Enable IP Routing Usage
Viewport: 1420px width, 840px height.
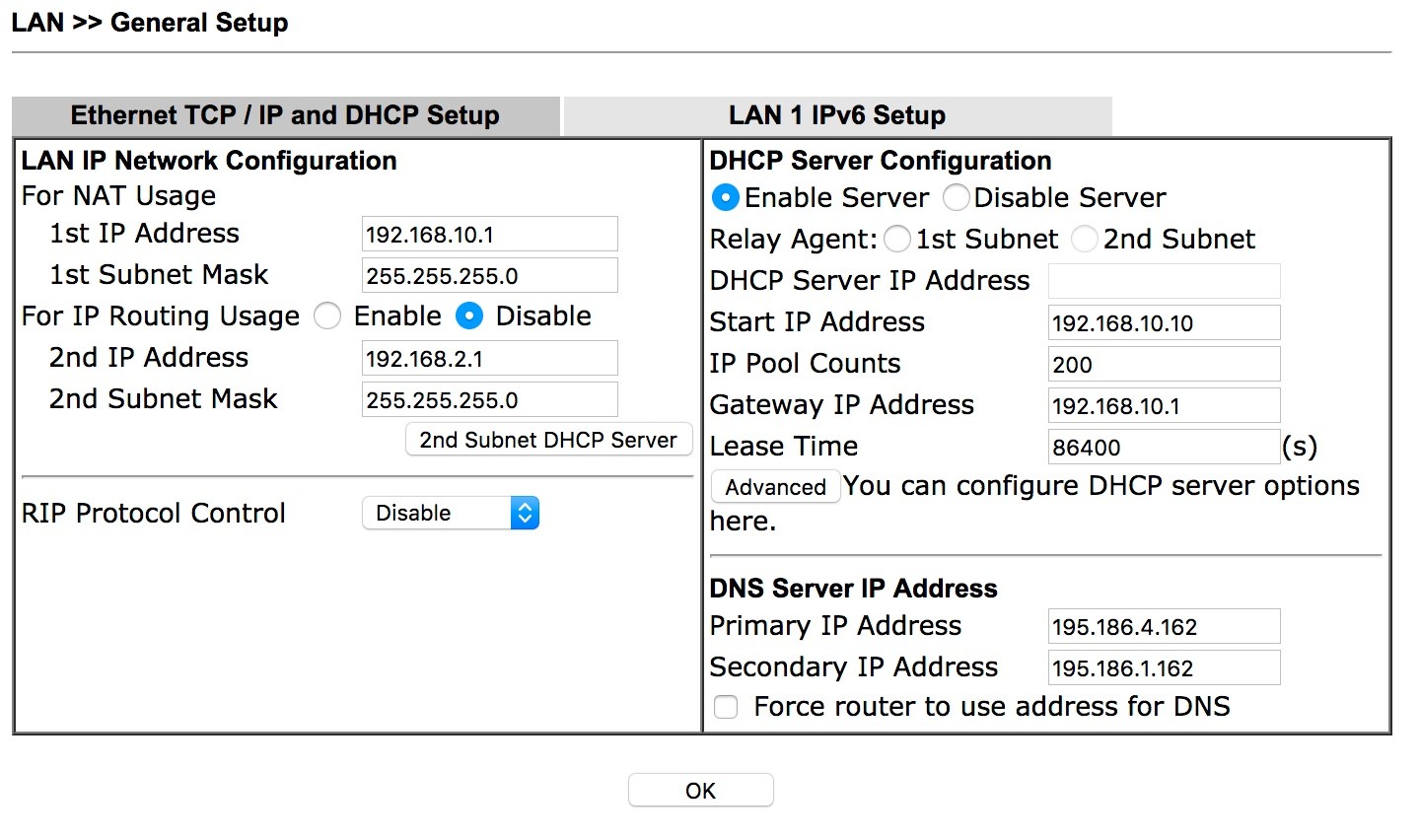click(327, 316)
